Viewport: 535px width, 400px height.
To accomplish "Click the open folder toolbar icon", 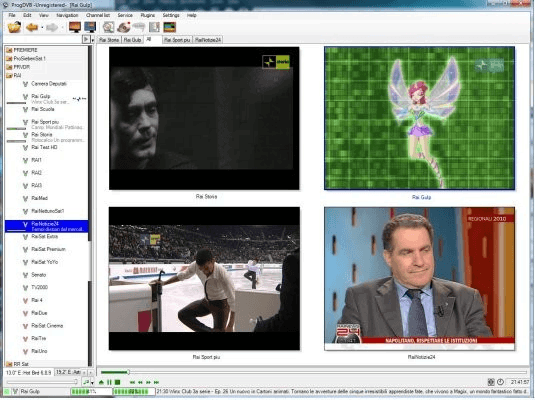I will (14, 27).
